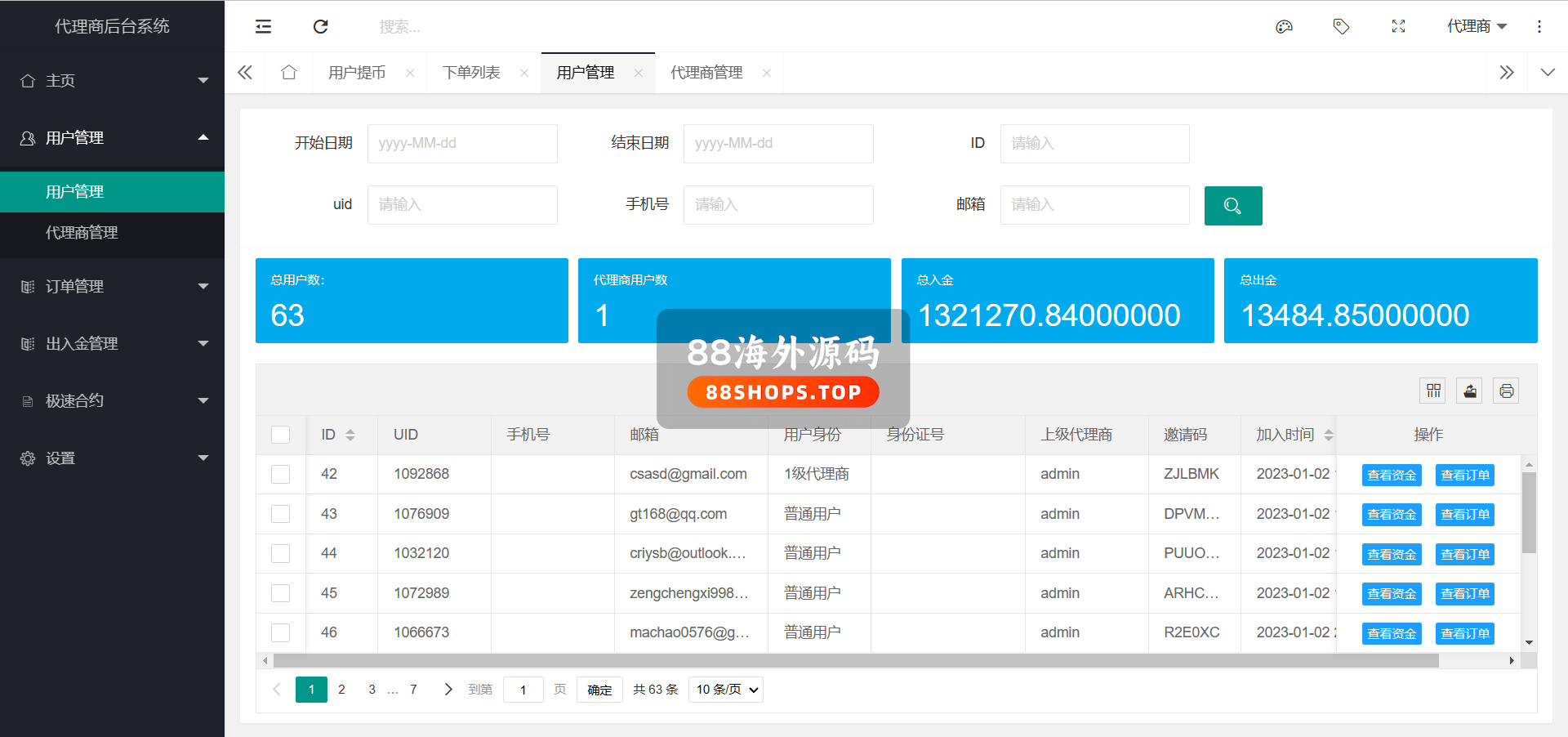The width and height of the screenshot is (1568, 737).
Task: Open the theme palette icon
Action: (1284, 27)
